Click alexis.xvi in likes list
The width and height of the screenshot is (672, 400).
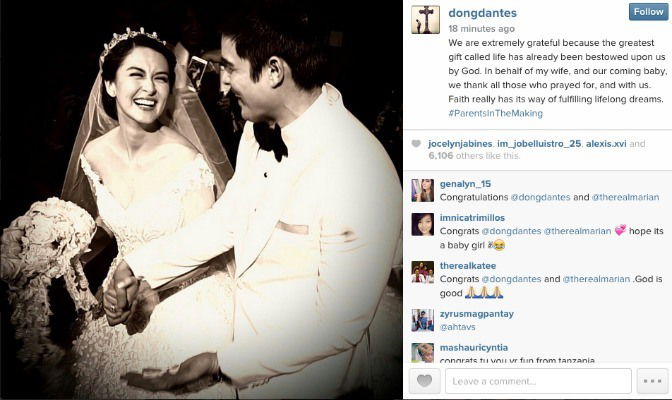[606, 144]
